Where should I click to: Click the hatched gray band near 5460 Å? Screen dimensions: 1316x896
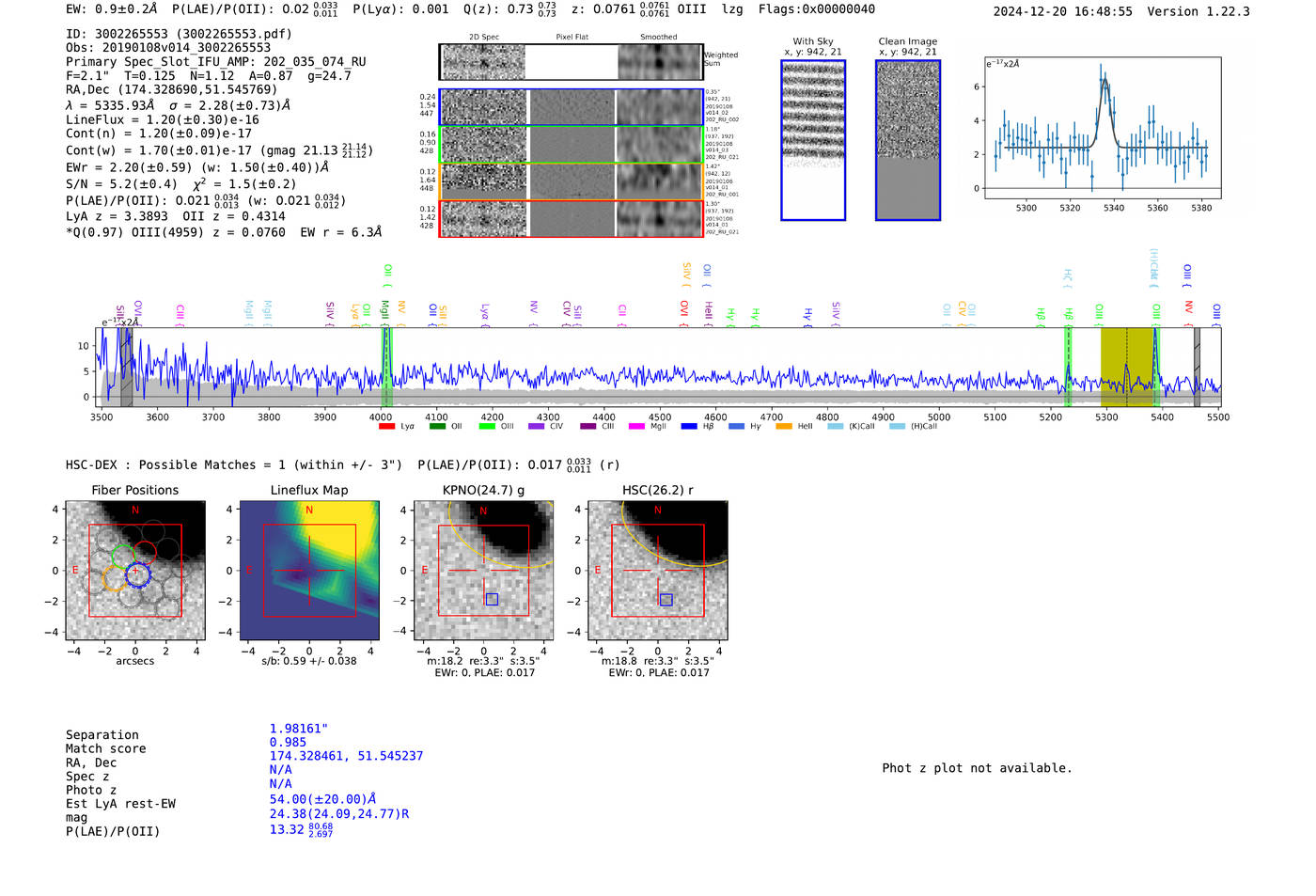(x=1197, y=367)
